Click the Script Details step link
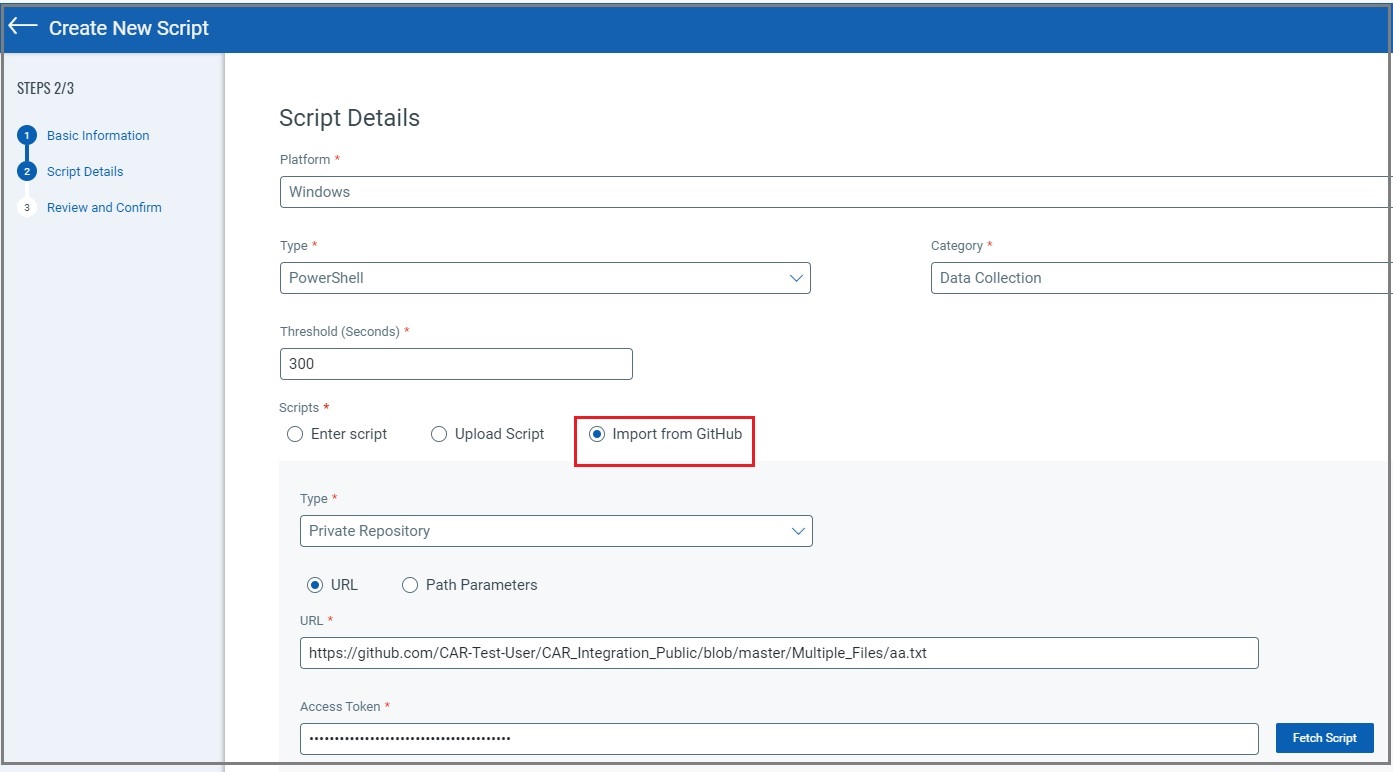The height and width of the screenshot is (772, 1393). tap(85, 172)
